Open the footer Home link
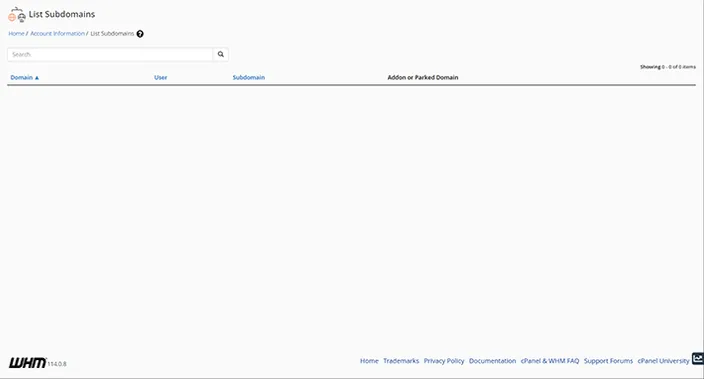Screen dimensions: 704x379 pyautogui.click(x=369, y=361)
